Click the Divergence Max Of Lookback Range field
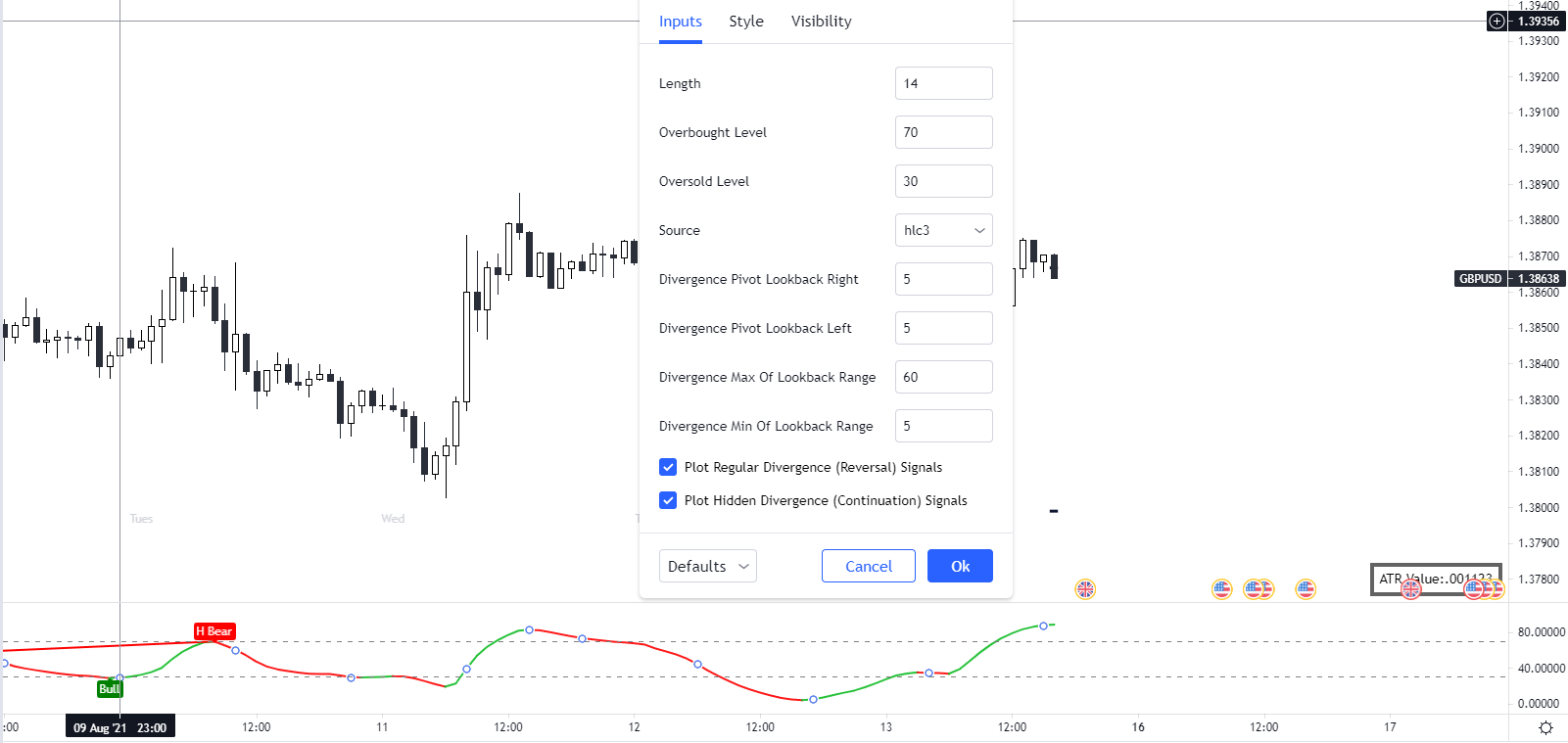Screen dimensions: 1568x743 pyautogui.click(x=943, y=377)
